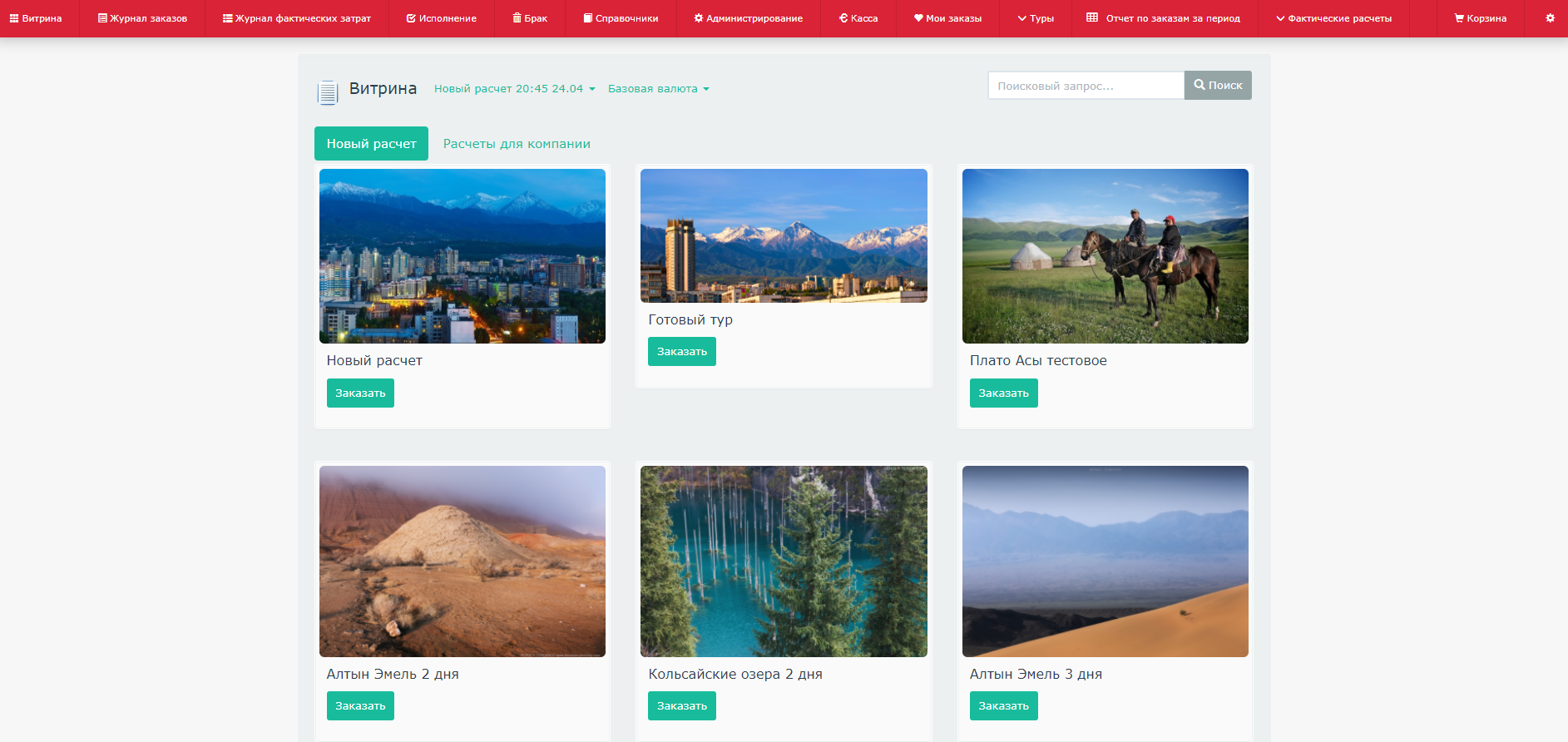Screen dimensions: 1568x742
Task: Click the grid icon beside Витрина in navbar
Action: coord(14,18)
